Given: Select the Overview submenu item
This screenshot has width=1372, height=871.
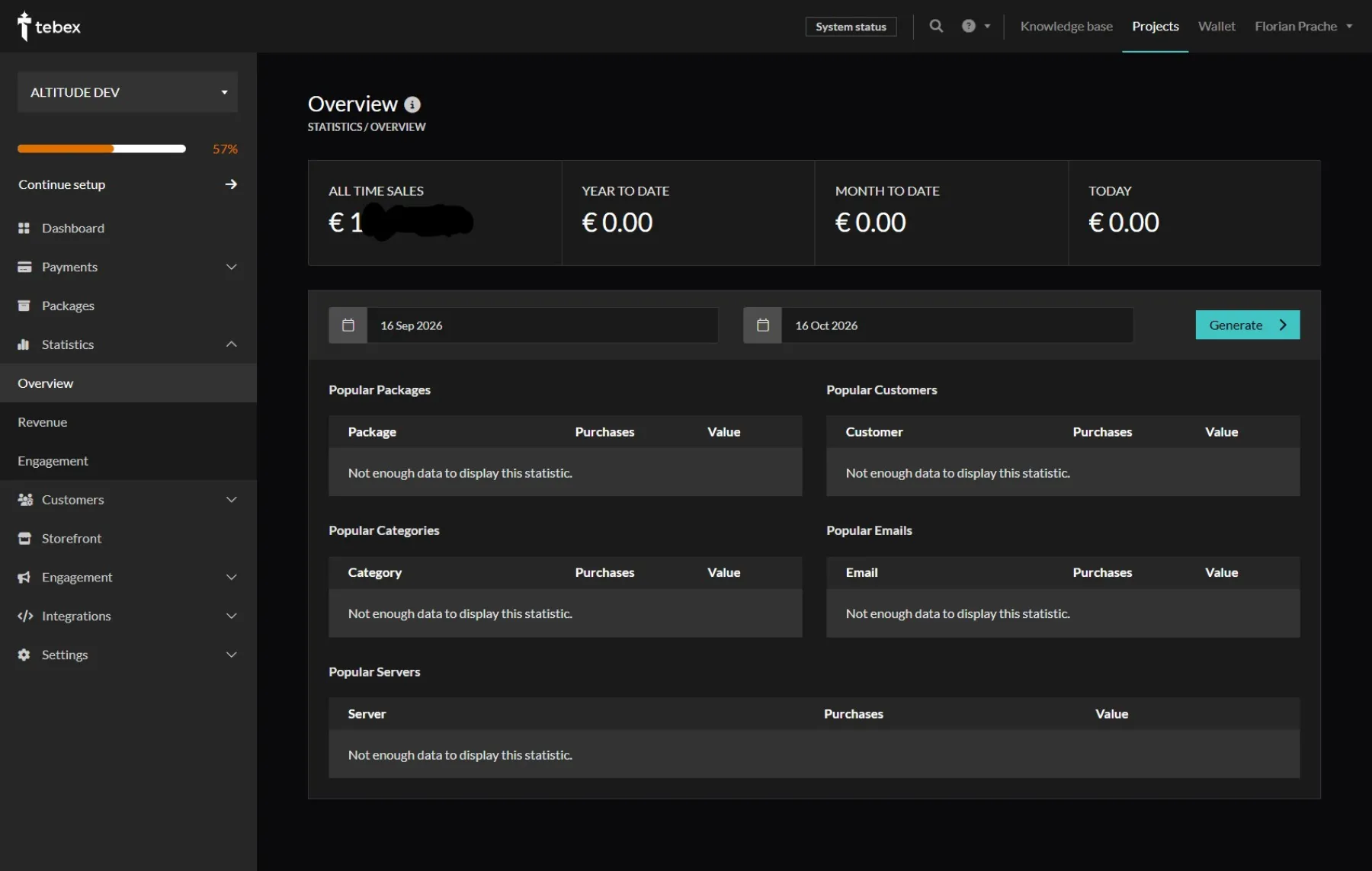Looking at the screenshot, I should [128, 383].
